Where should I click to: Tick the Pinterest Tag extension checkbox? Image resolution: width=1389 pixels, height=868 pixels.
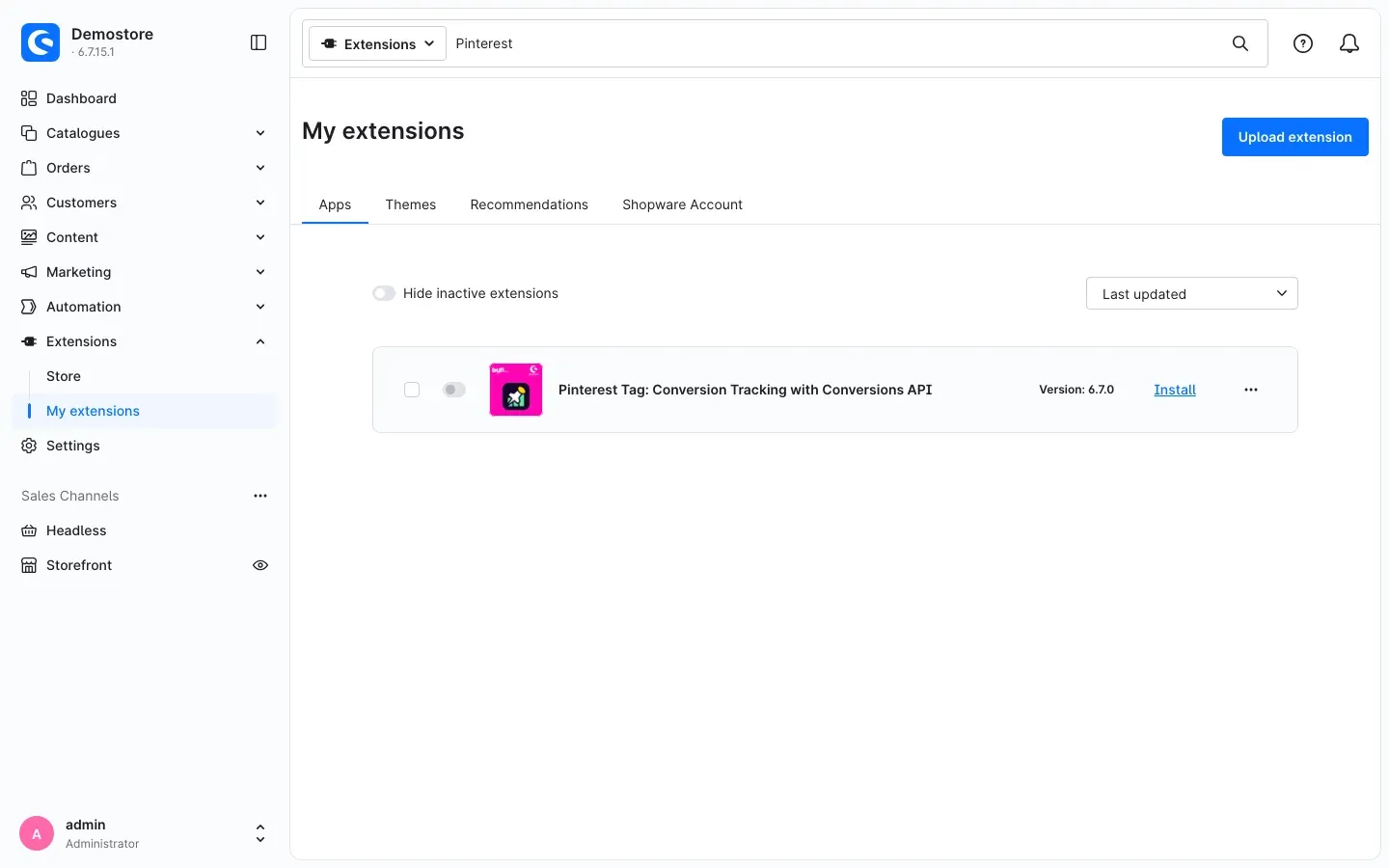(x=412, y=390)
